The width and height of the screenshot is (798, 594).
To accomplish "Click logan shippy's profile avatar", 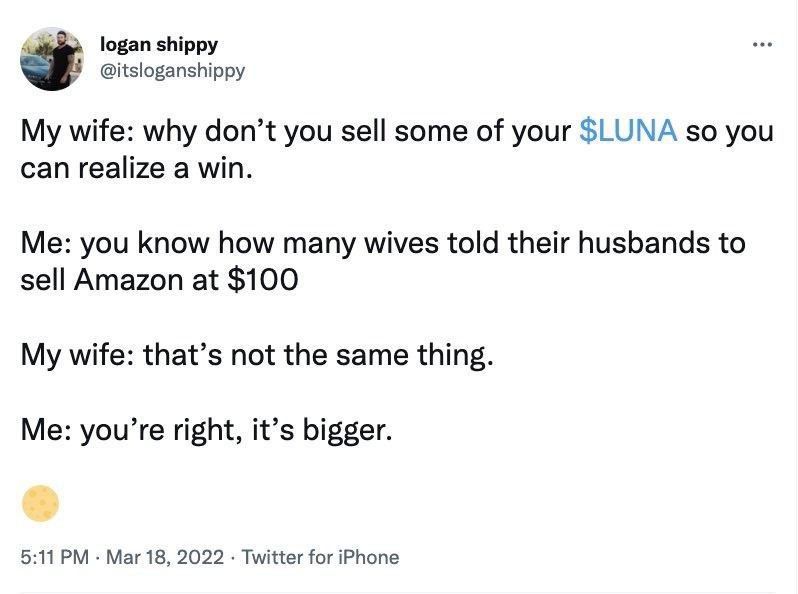I will point(52,59).
